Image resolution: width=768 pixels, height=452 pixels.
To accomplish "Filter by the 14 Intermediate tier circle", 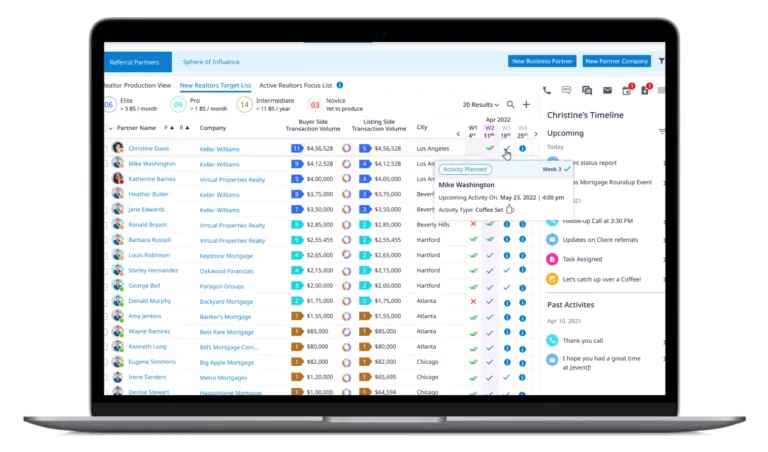I will 244,104.
